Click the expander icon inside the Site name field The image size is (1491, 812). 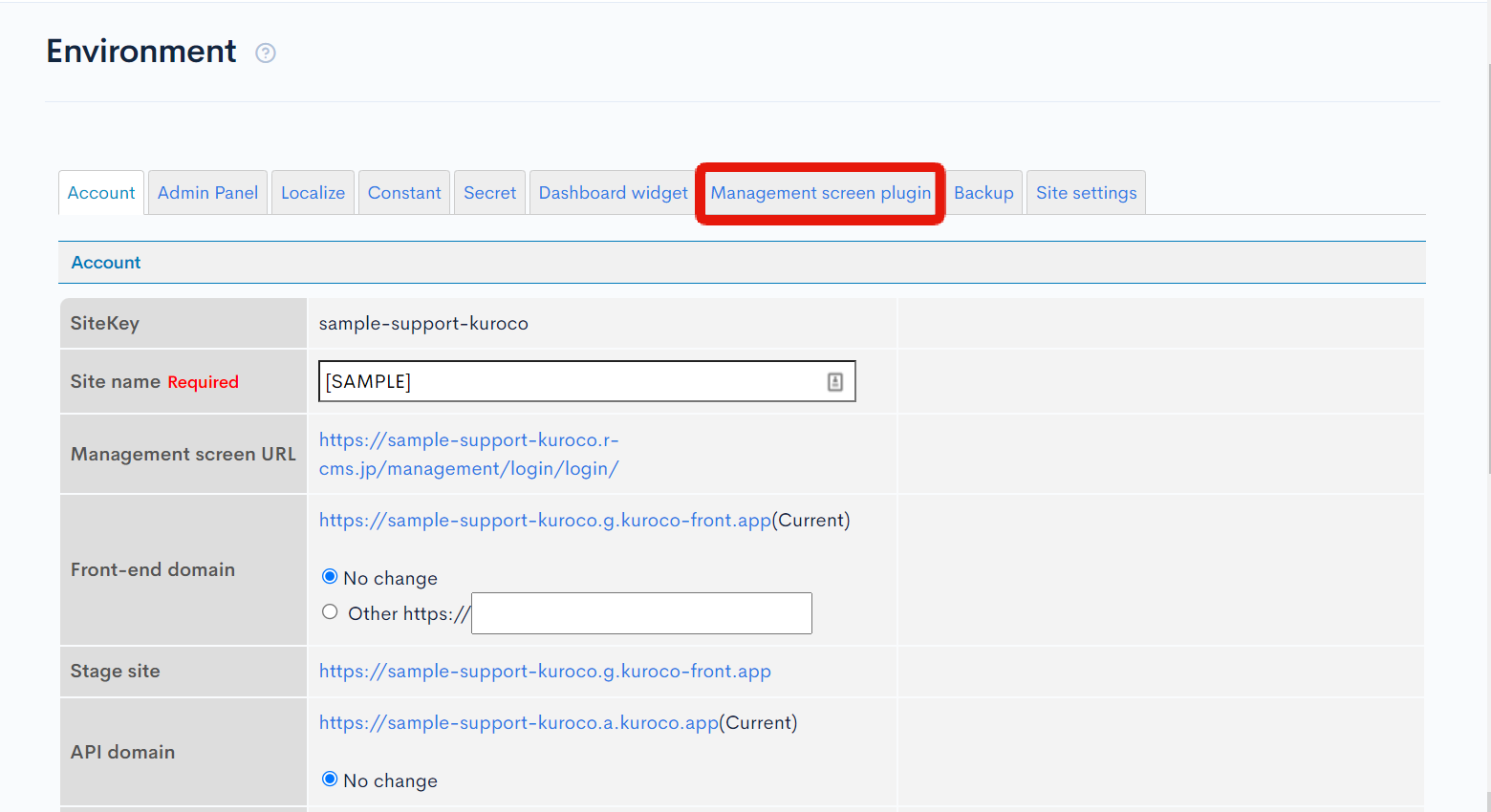835,380
